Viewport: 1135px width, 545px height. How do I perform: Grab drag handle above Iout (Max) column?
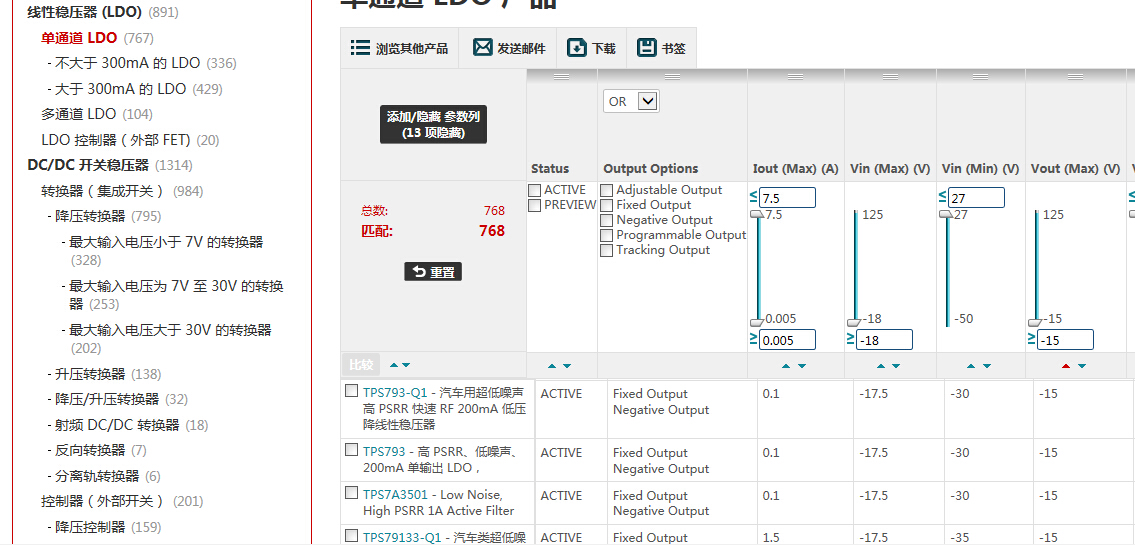click(x=796, y=76)
